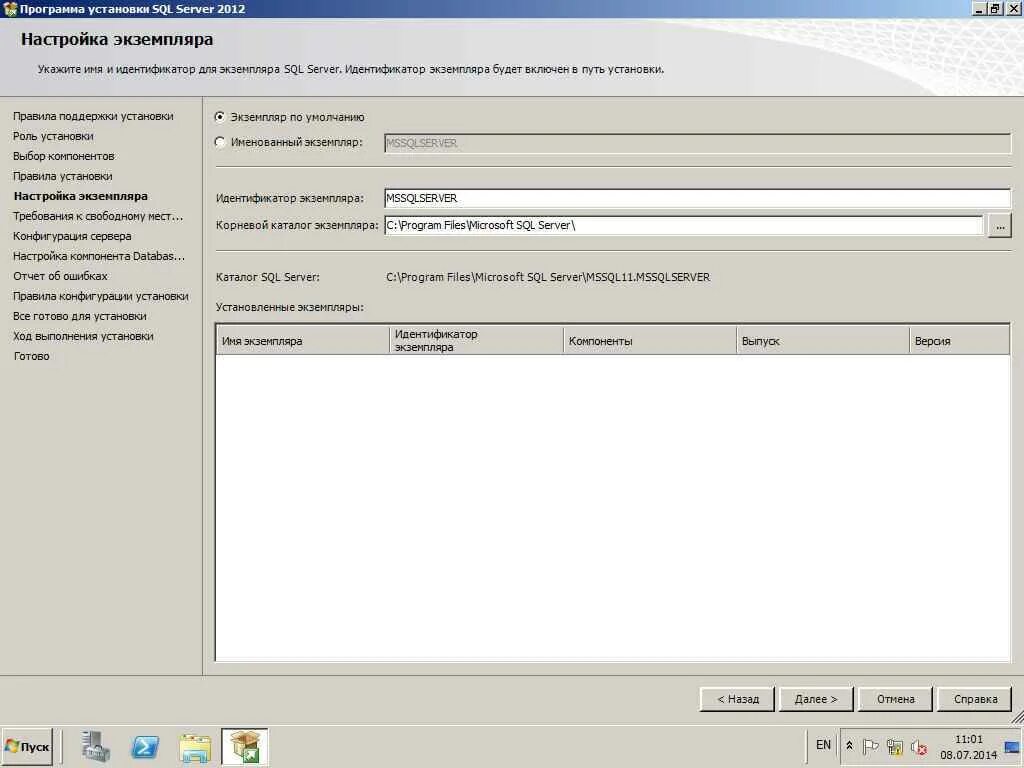
Task: Click the instance ID field MSSQLSERVER
Action: tap(697, 198)
